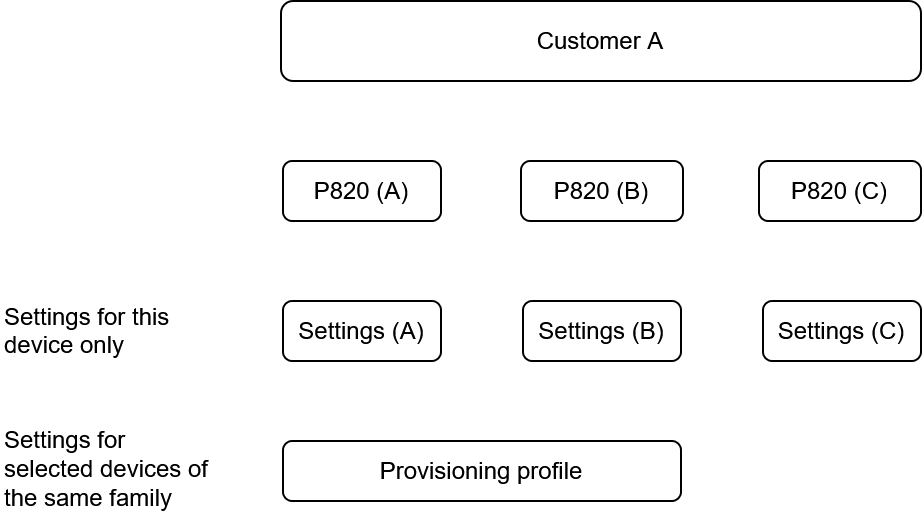Click the words 'device only' in left label
Screen dimensions: 922x512
[64, 345]
